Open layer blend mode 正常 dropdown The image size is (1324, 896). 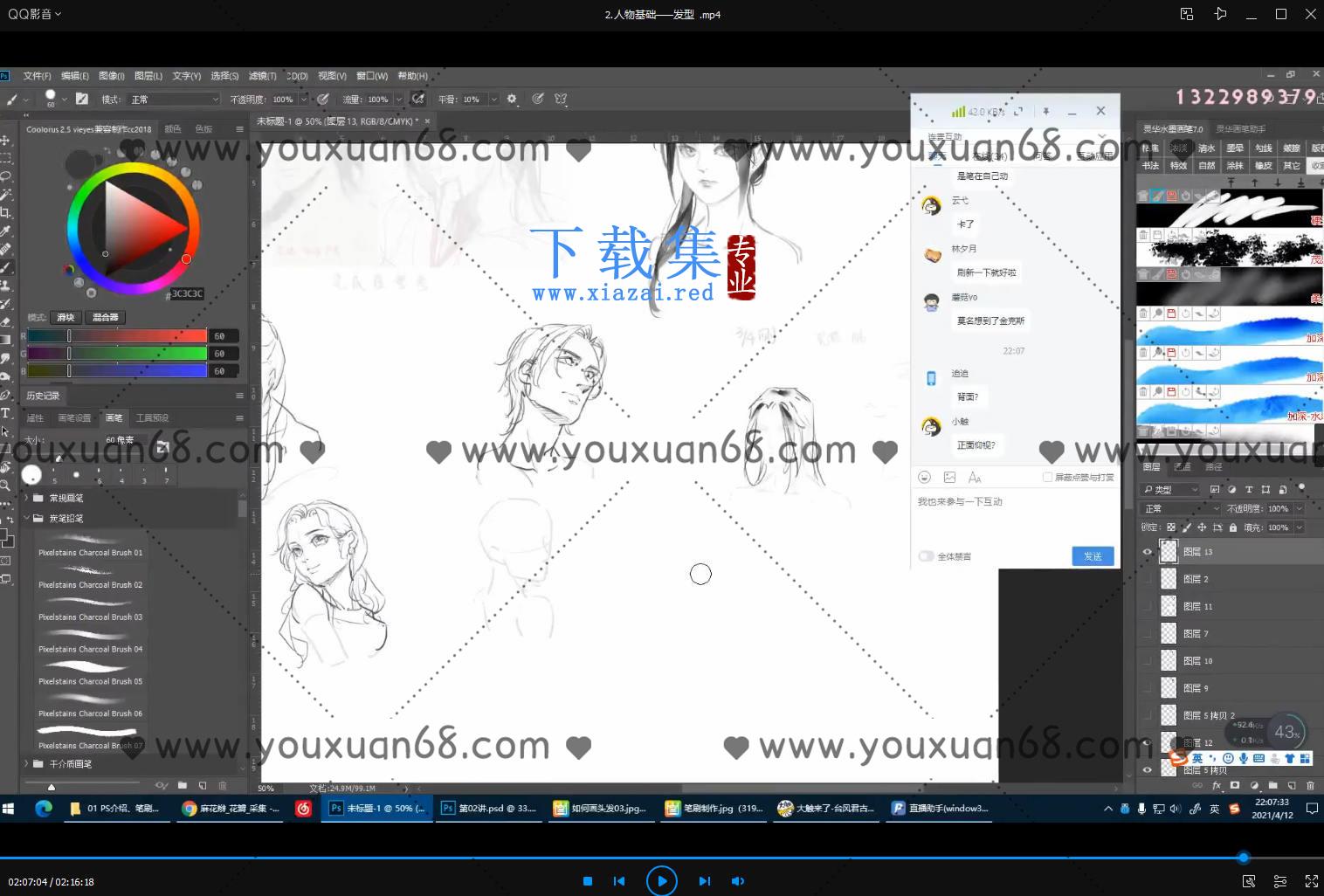1181,508
